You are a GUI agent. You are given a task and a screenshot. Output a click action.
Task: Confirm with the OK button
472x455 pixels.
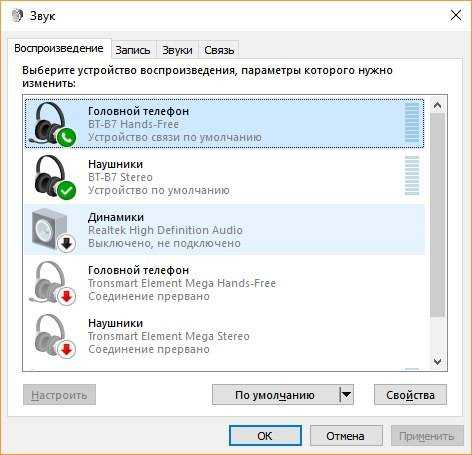[265, 436]
